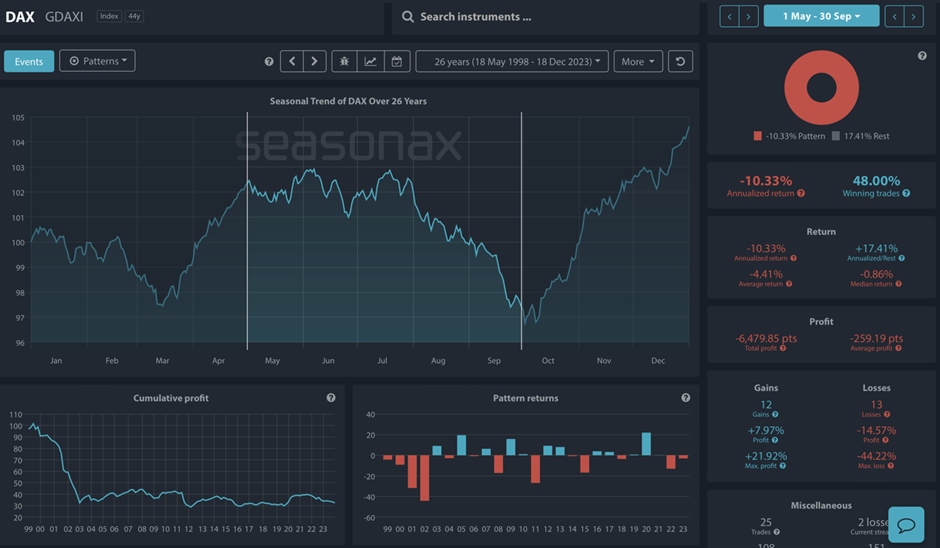Click the 44y badge
Screen dimensions: 940x548
point(134,16)
